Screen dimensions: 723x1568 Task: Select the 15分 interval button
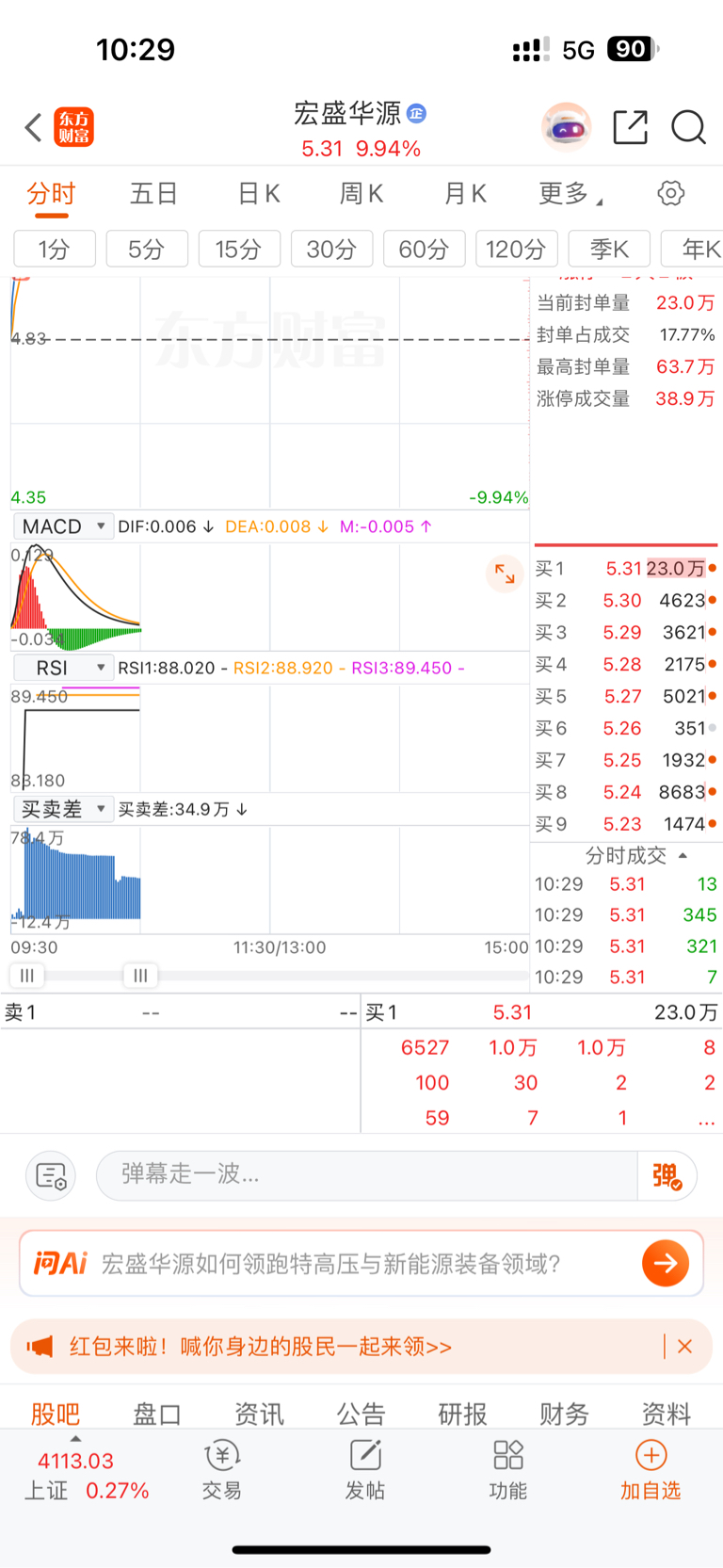click(x=239, y=250)
